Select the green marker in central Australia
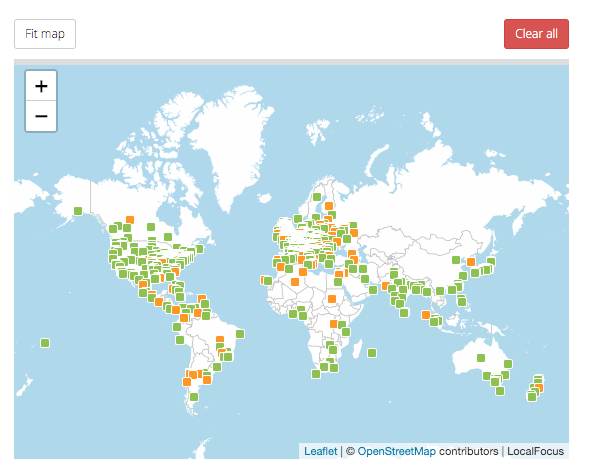 (481, 358)
